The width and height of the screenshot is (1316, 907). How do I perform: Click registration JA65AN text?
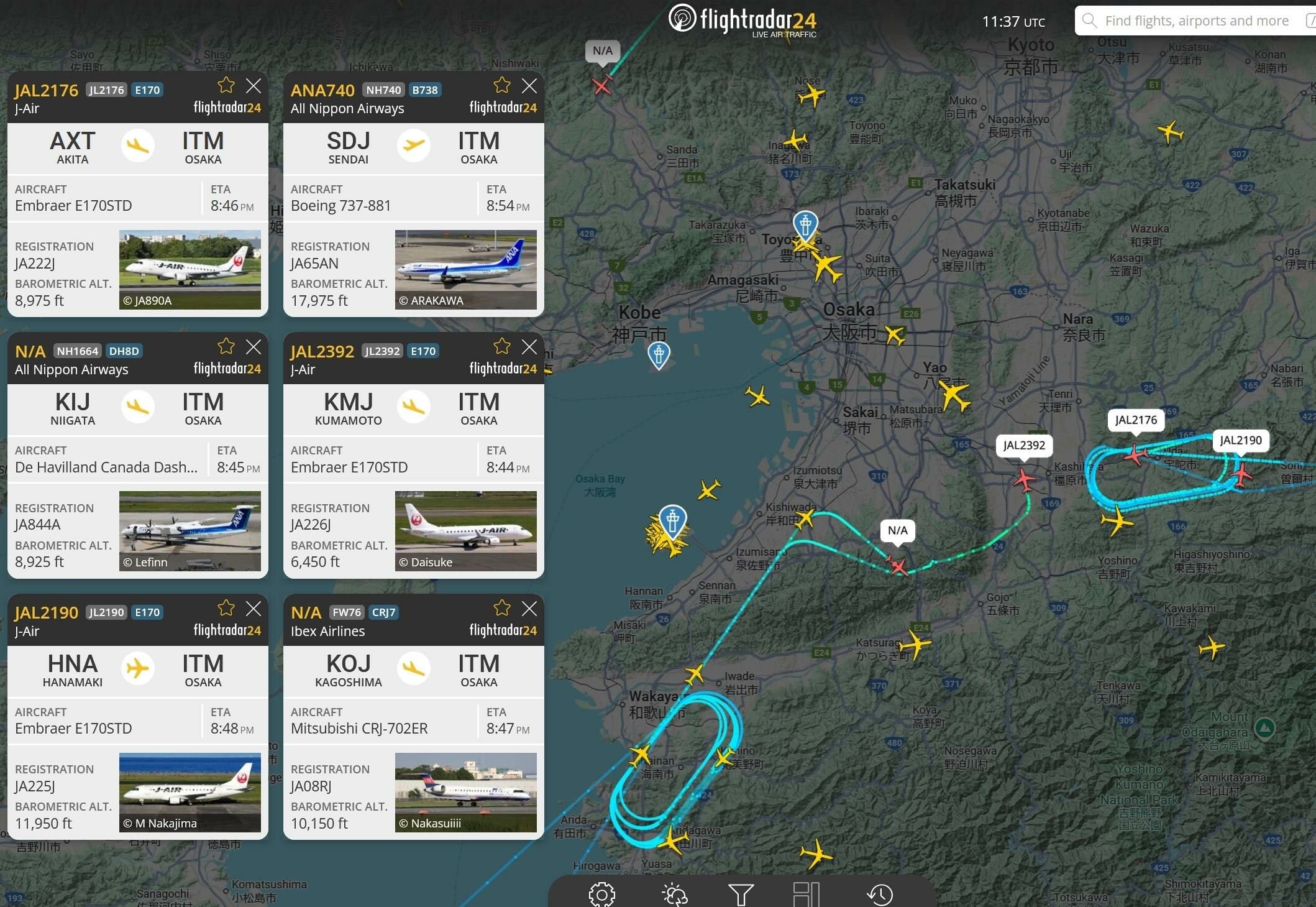tap(315, 264)
